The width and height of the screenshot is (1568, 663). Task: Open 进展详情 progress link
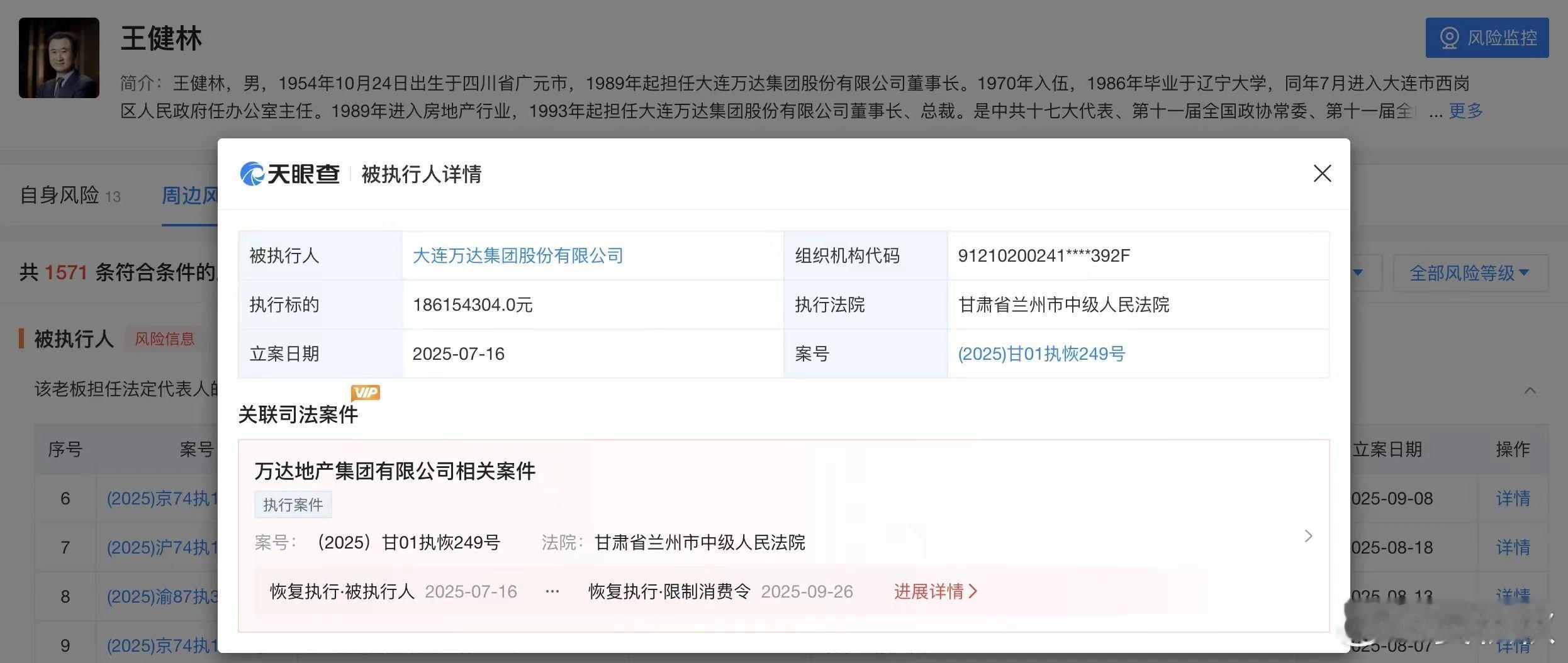coord(936,591)
